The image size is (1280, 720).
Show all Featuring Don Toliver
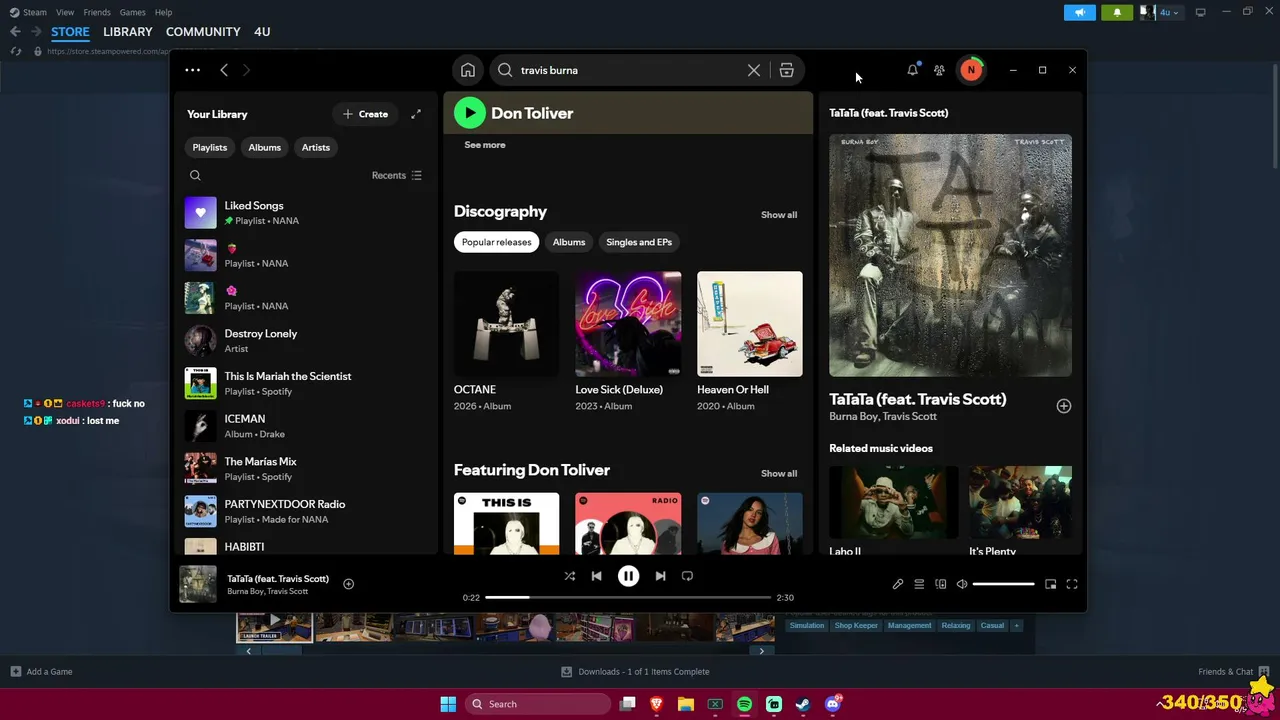click(779, 474)
